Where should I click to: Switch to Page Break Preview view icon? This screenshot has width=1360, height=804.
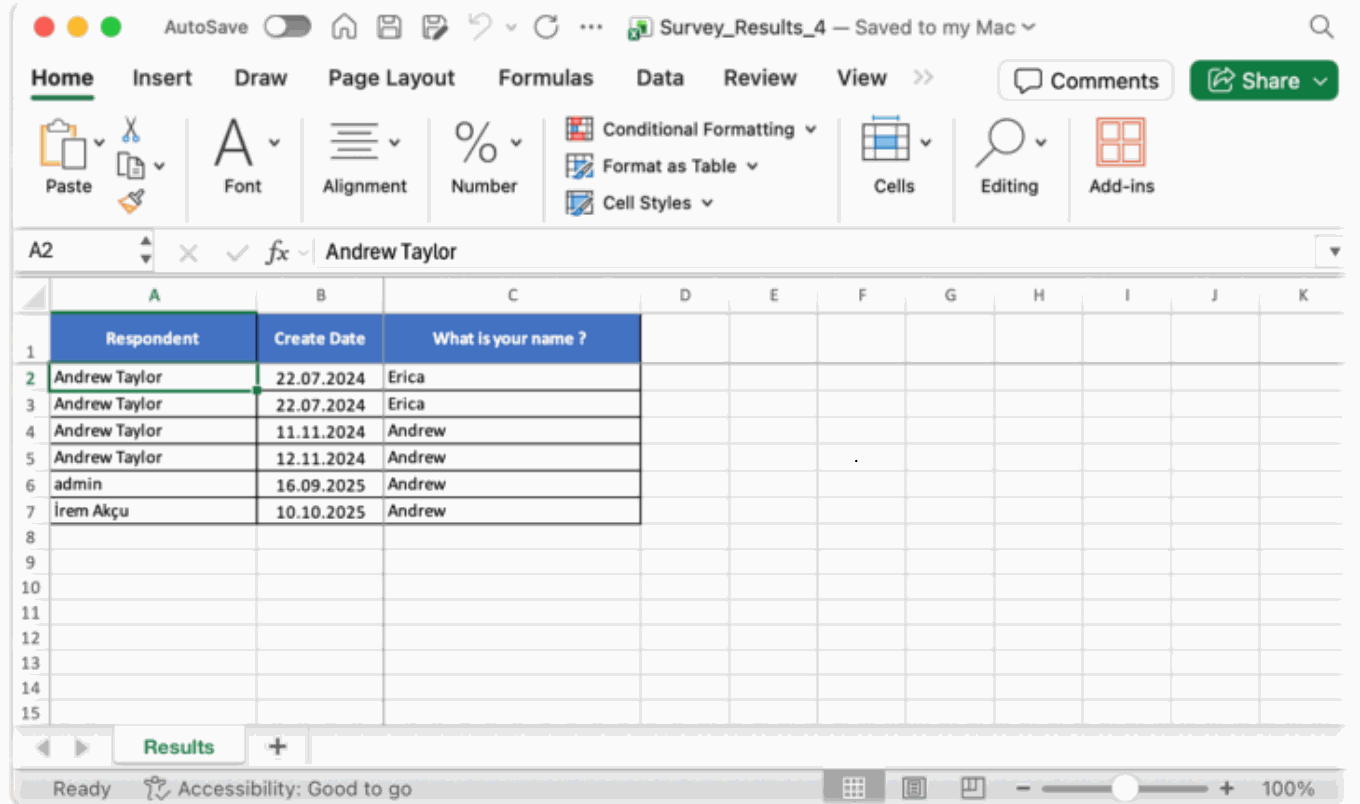point(974,788)
